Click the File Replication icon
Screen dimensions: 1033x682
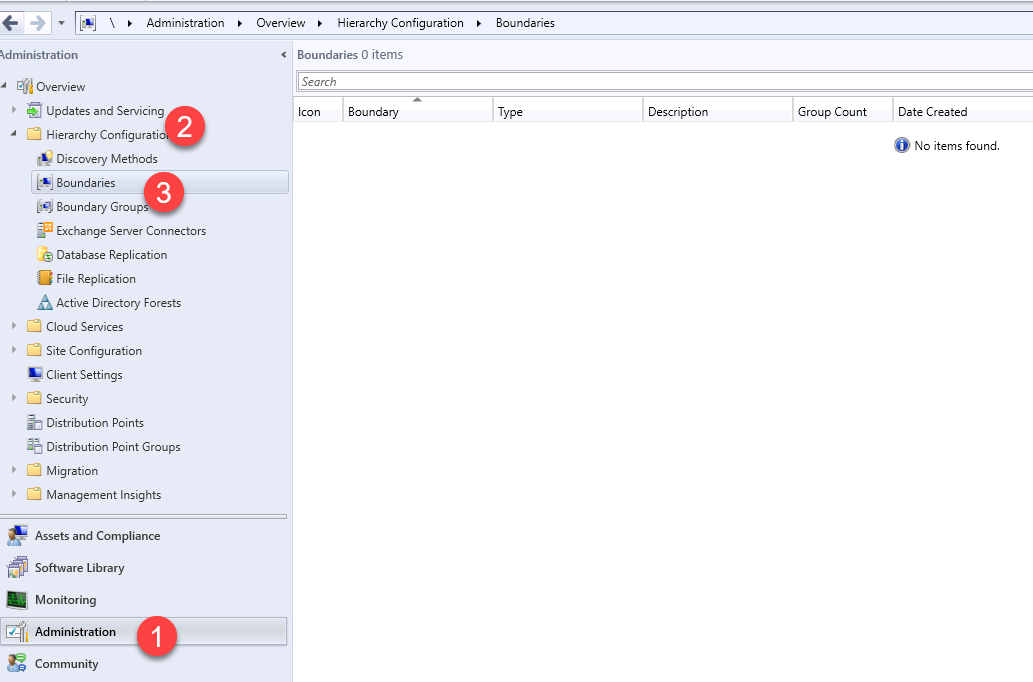pyautogui.click(x=44, y=279)
